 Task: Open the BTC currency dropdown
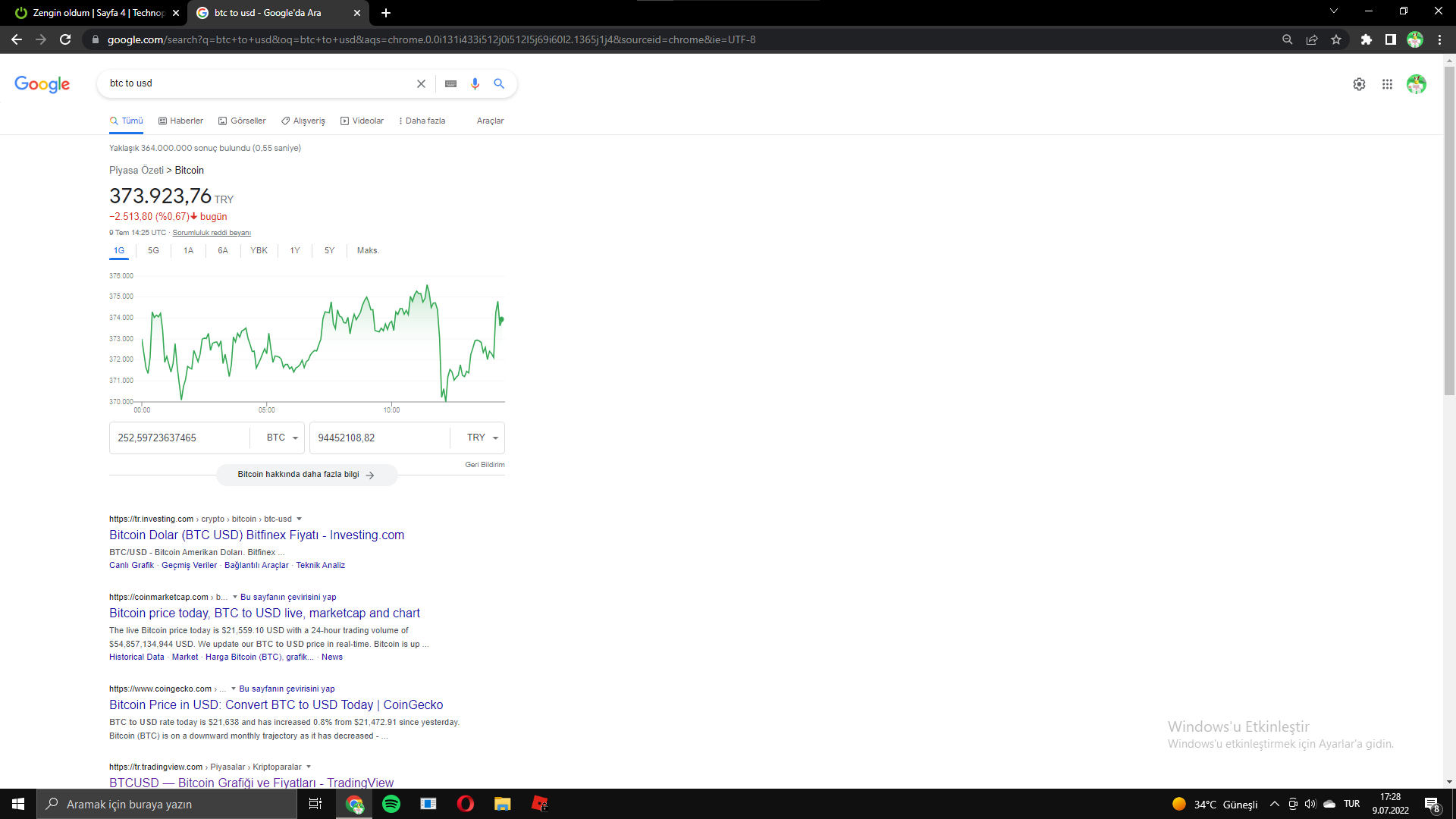point(282,438)
